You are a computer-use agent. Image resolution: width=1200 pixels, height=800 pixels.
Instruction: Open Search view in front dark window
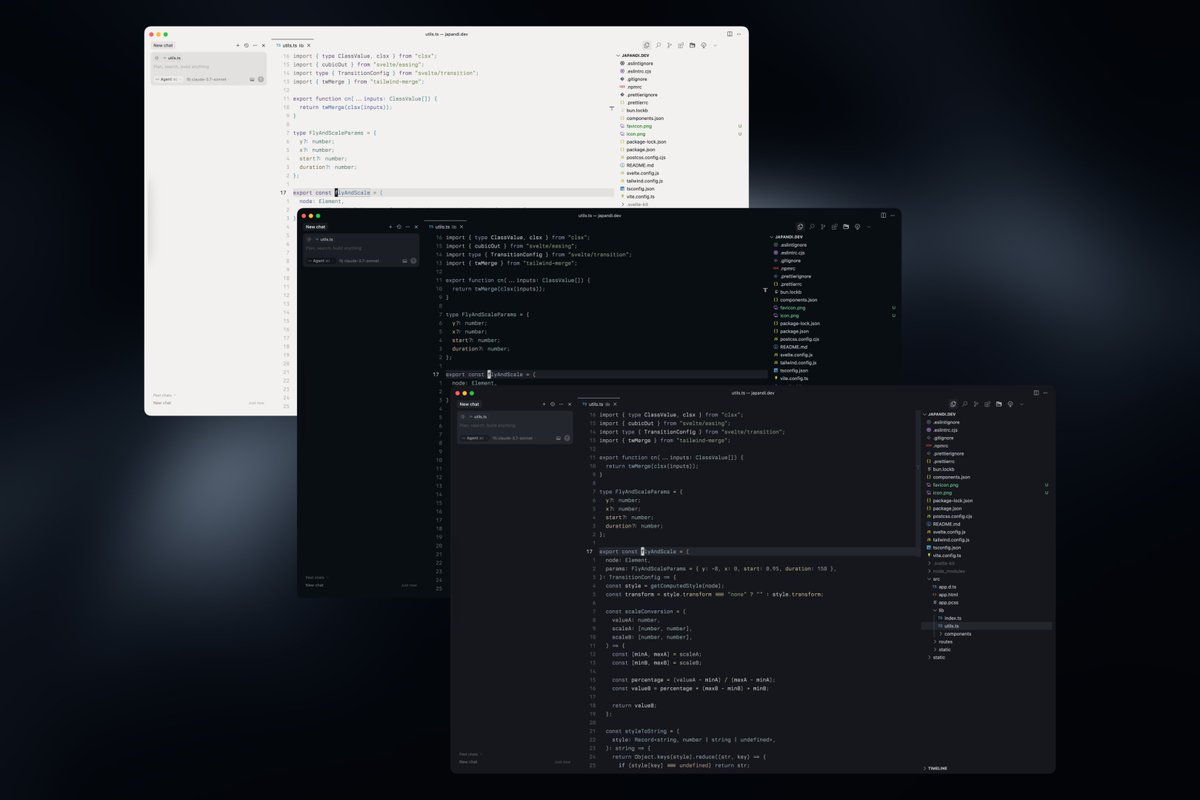click(964, 404)
